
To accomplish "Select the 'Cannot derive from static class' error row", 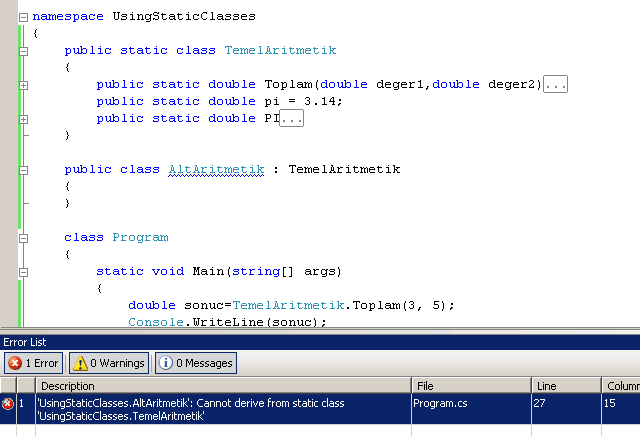I will point(222,410).
